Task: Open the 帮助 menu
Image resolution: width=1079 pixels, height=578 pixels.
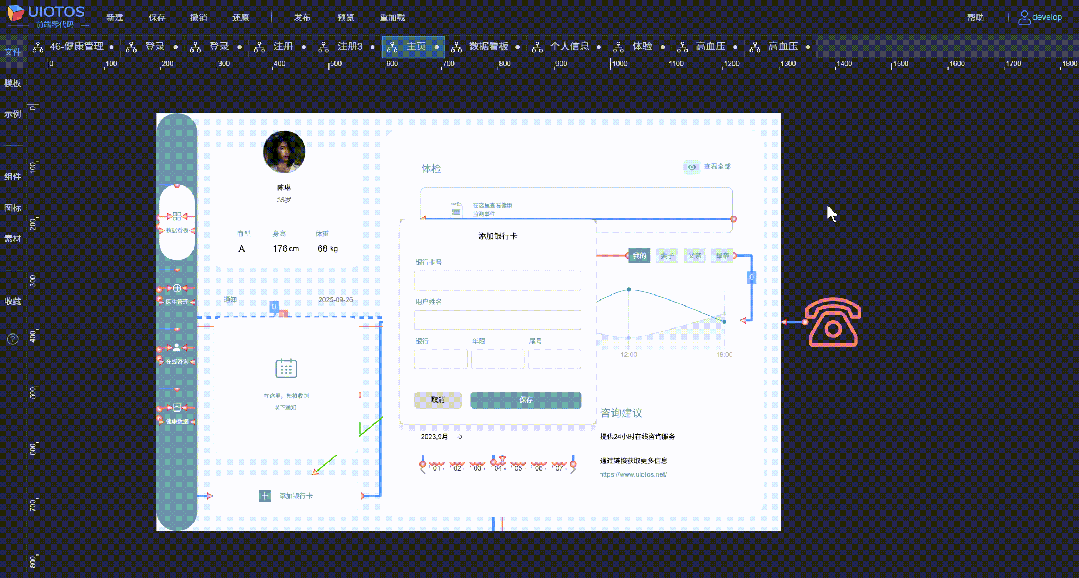Action: [x=975, y=17]
